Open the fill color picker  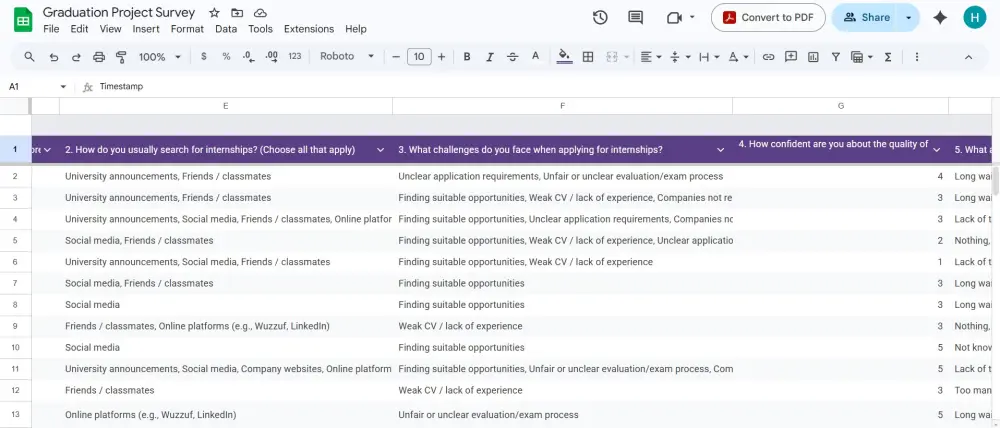(564, 57)
